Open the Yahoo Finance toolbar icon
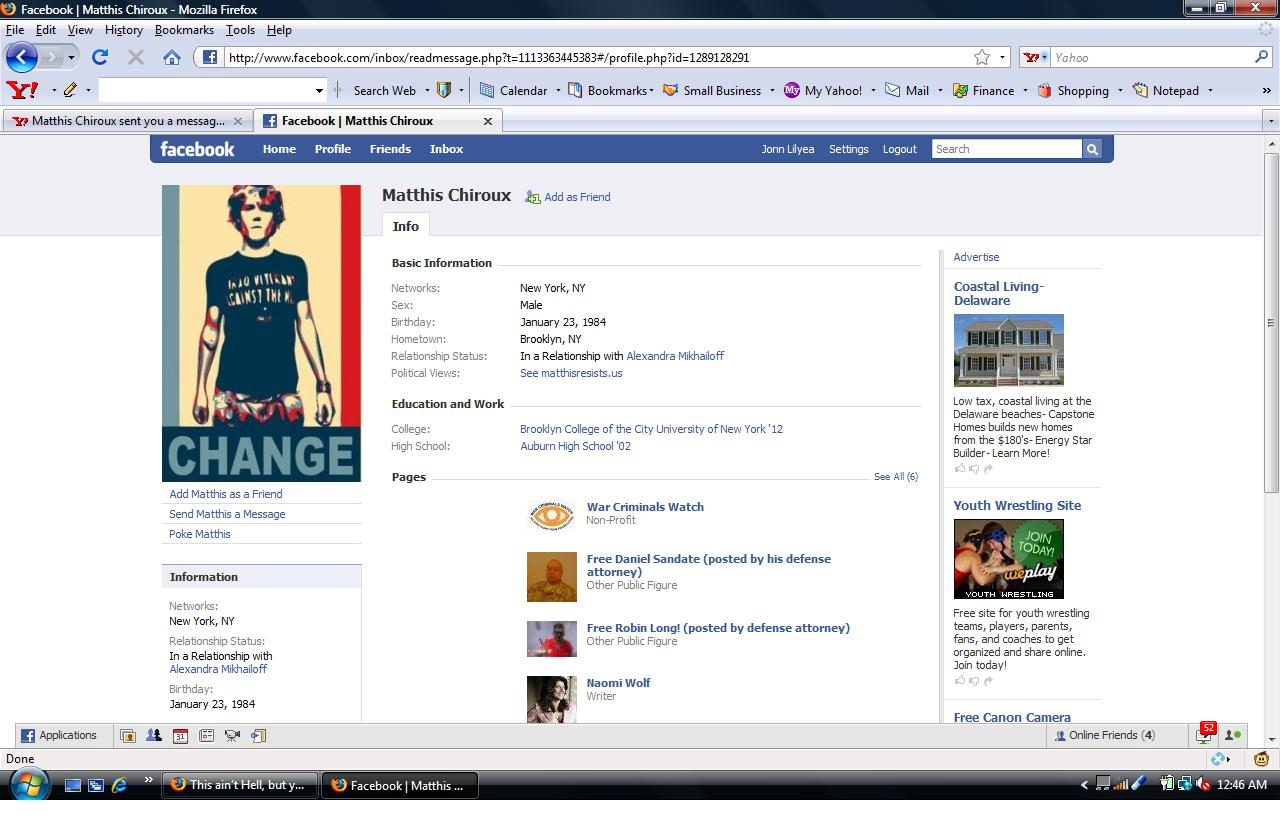The width and height of the screenshot is (1280, 830). tap(961, 90)
